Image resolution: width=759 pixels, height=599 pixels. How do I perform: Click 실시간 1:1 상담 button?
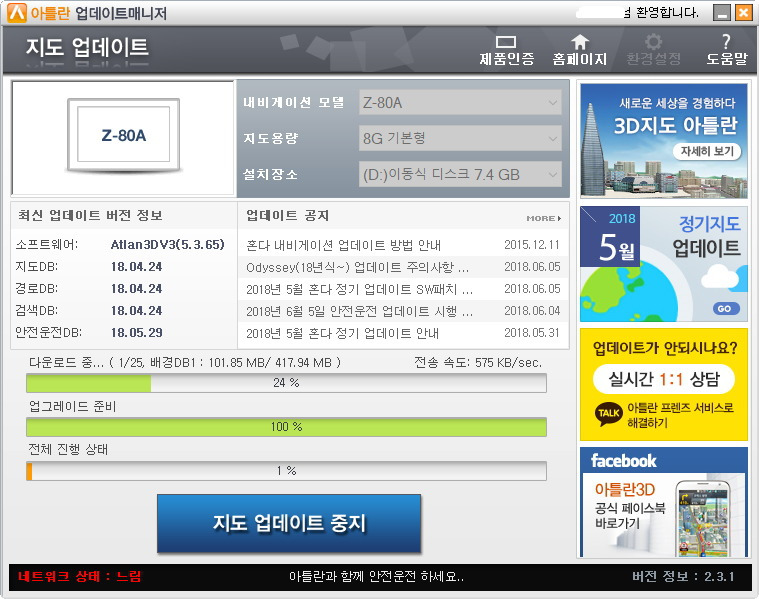(x=664, y=379)
